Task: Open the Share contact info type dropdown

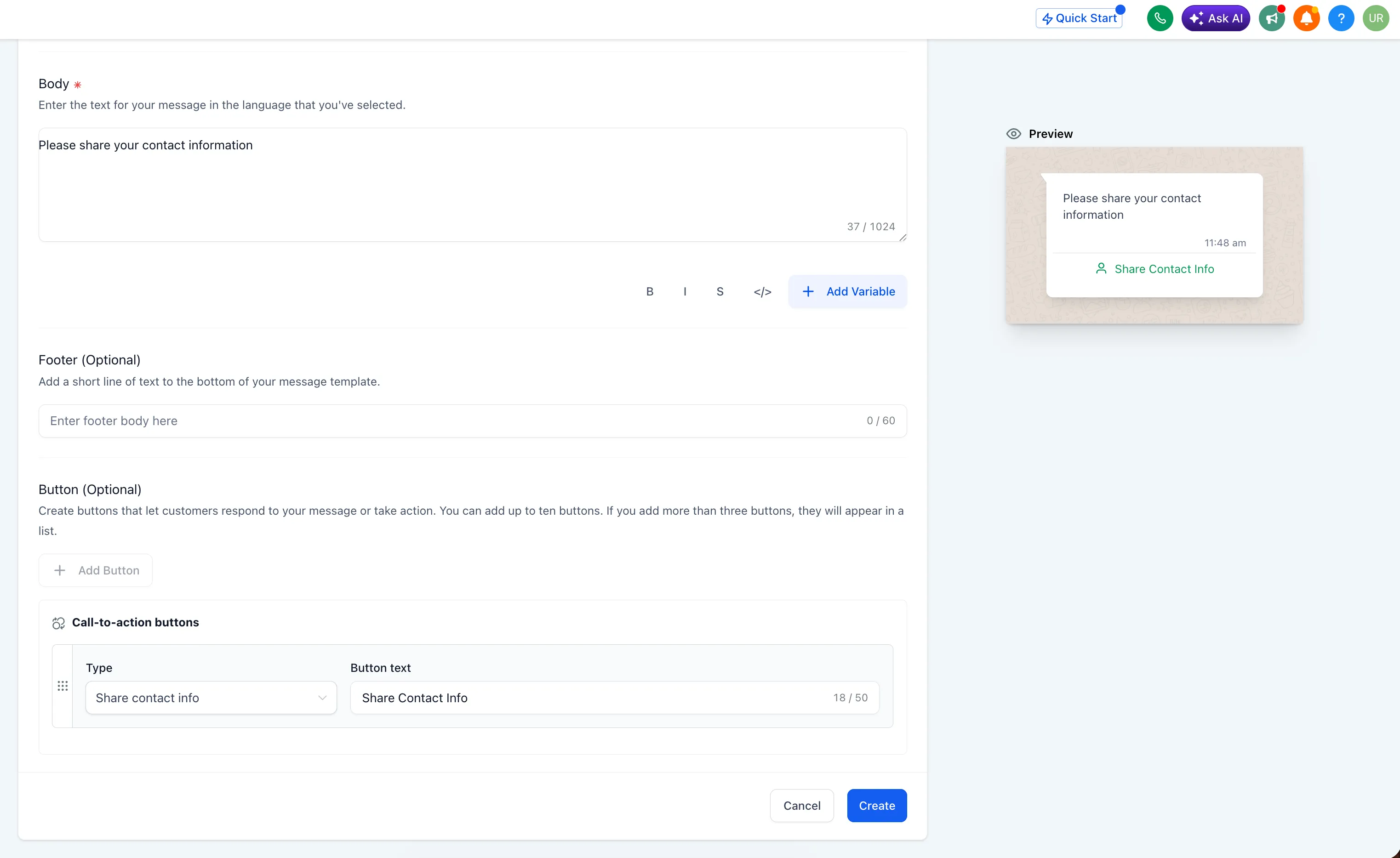Action: pos(211,698)
